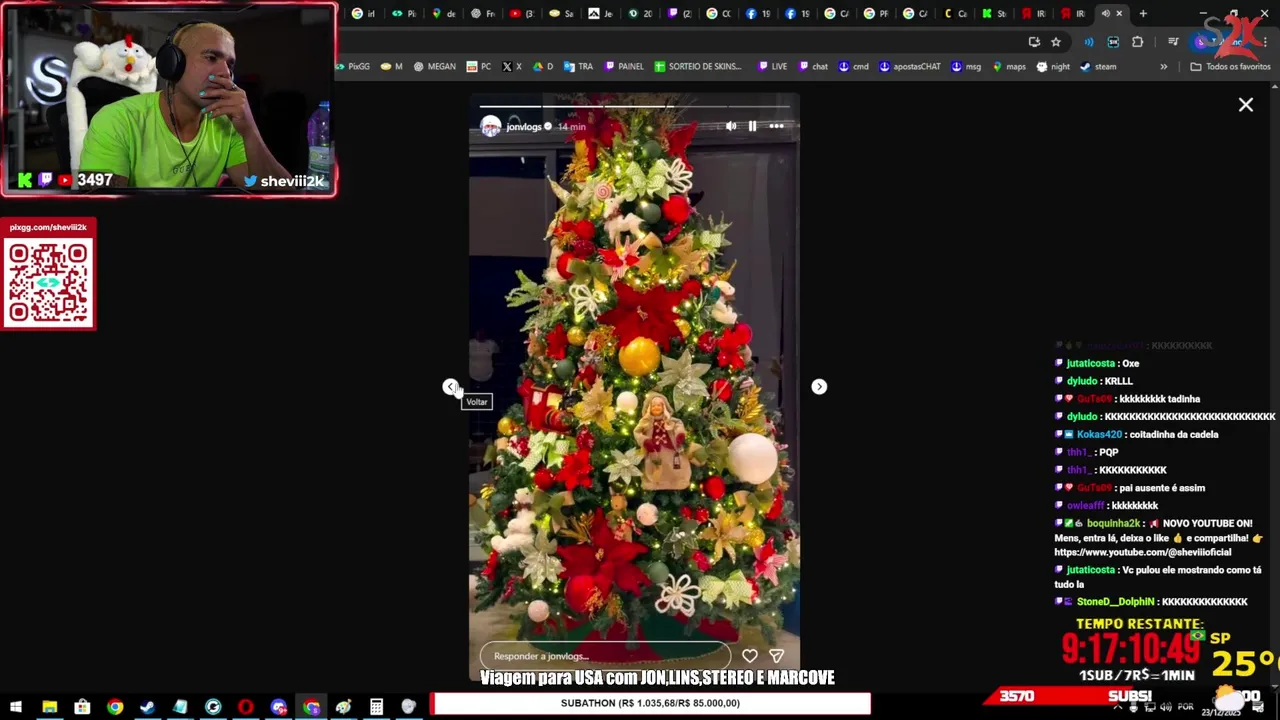Viewport: 1280px width, 720px height.
Task: Close the story viewer with the X
Action: click(x=1246, y=104)
